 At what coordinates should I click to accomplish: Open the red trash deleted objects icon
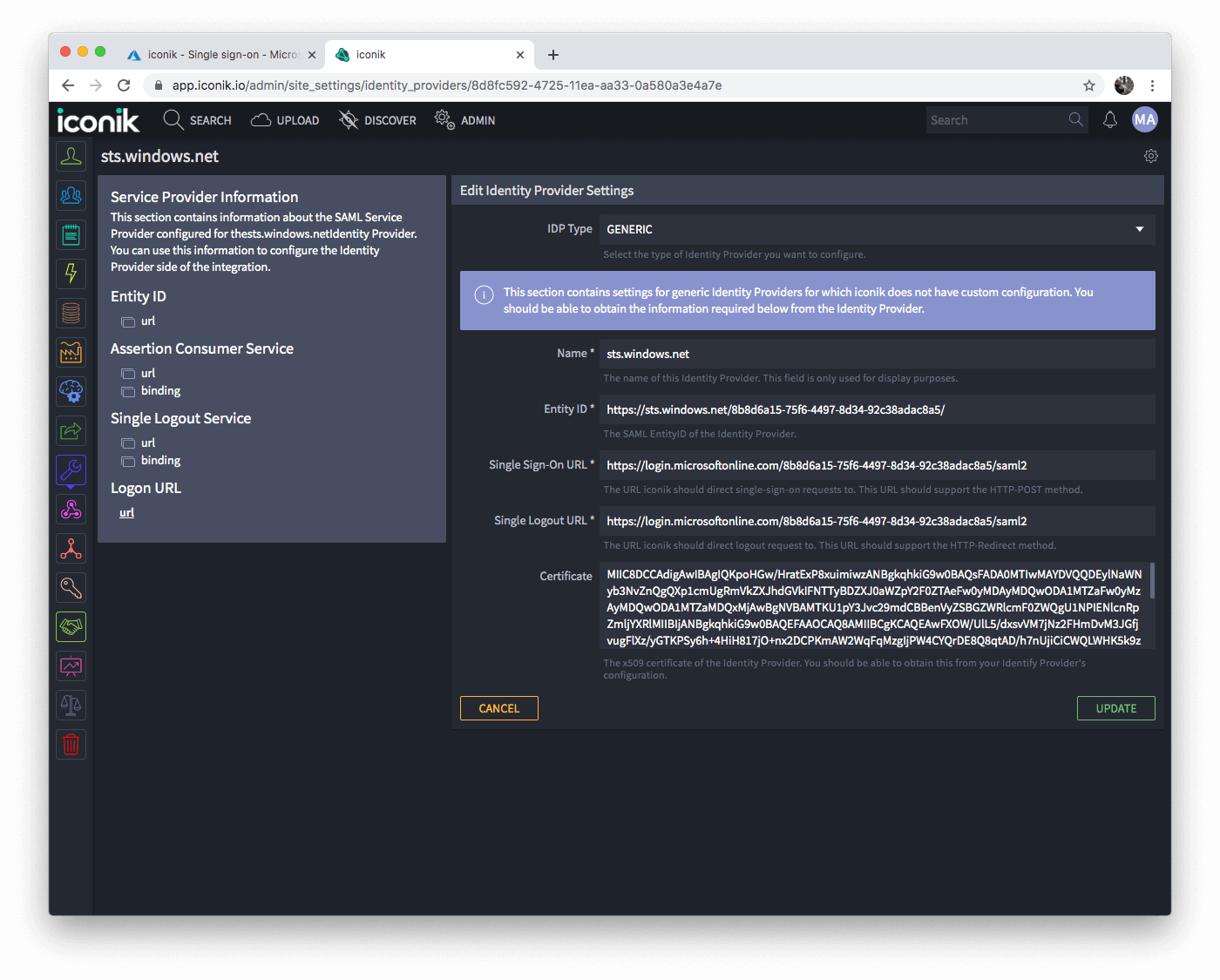click(71, 744)
